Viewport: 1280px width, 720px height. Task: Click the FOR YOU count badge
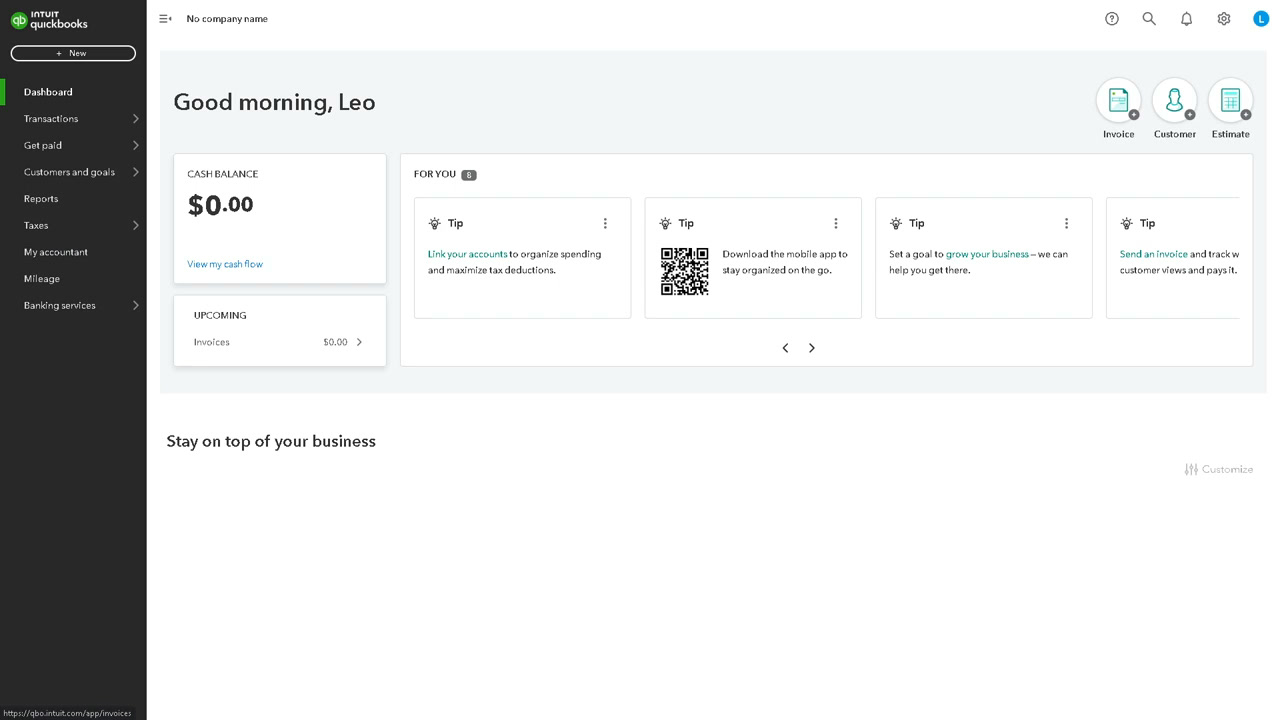tap(469, 175)
